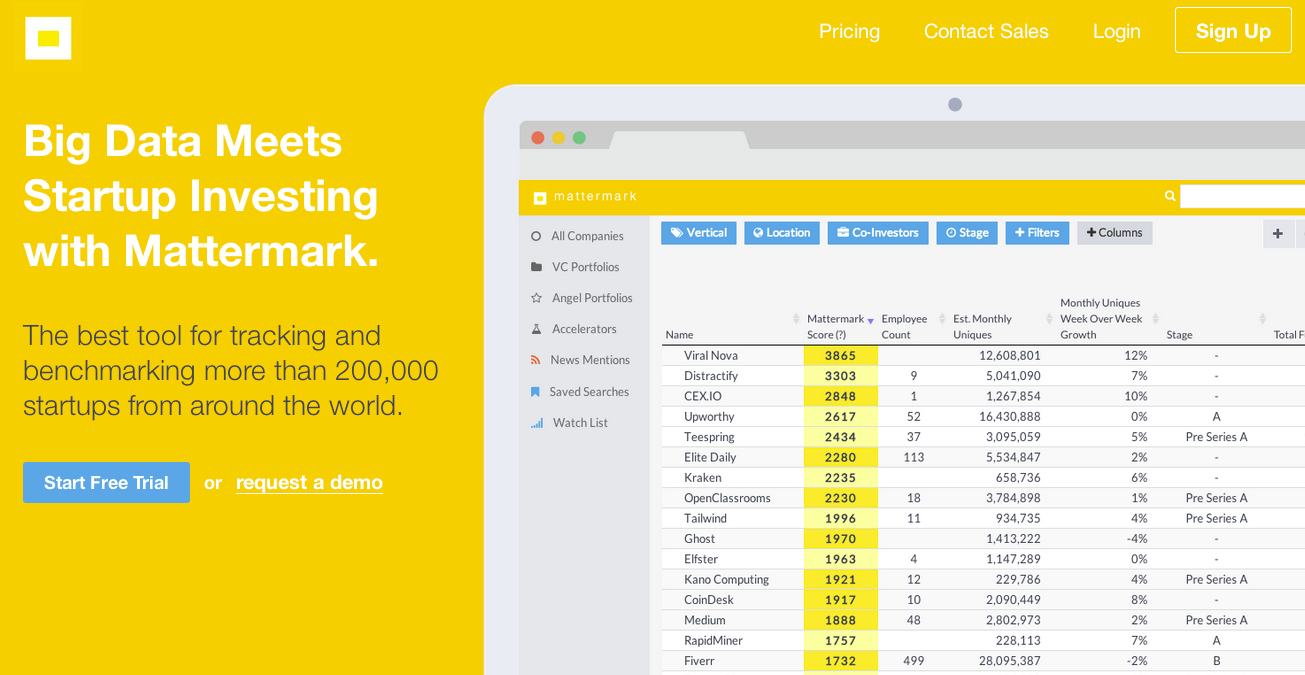Image resolution: width=1305 pixels, height=675 pixels.
Task: Open the Distractify company row
Action: point(983,376)
